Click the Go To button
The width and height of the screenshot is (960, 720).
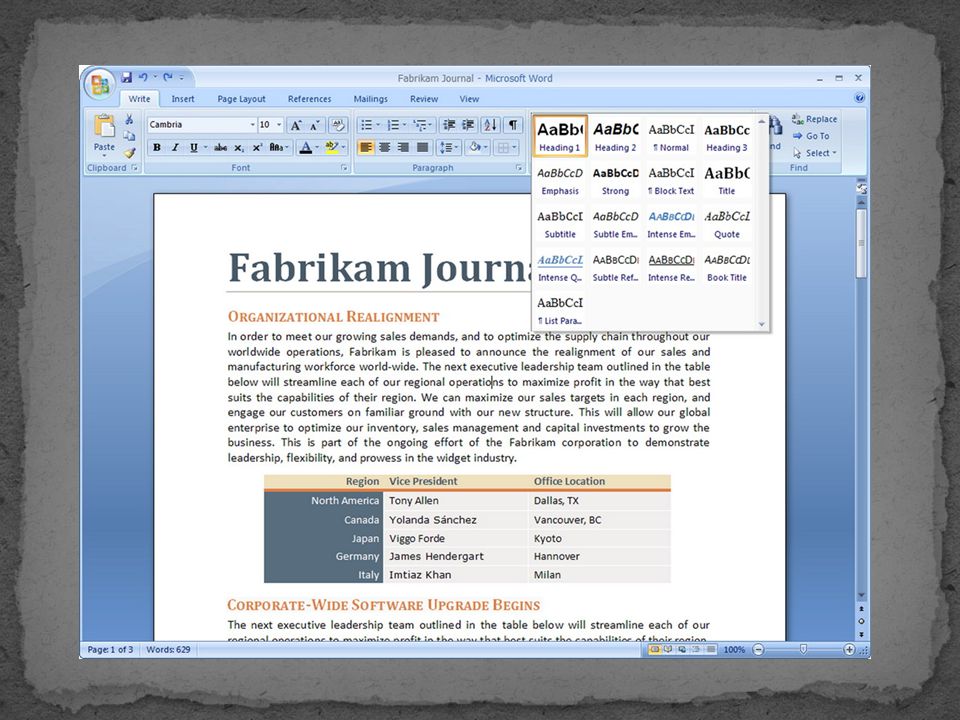(811, 136)
